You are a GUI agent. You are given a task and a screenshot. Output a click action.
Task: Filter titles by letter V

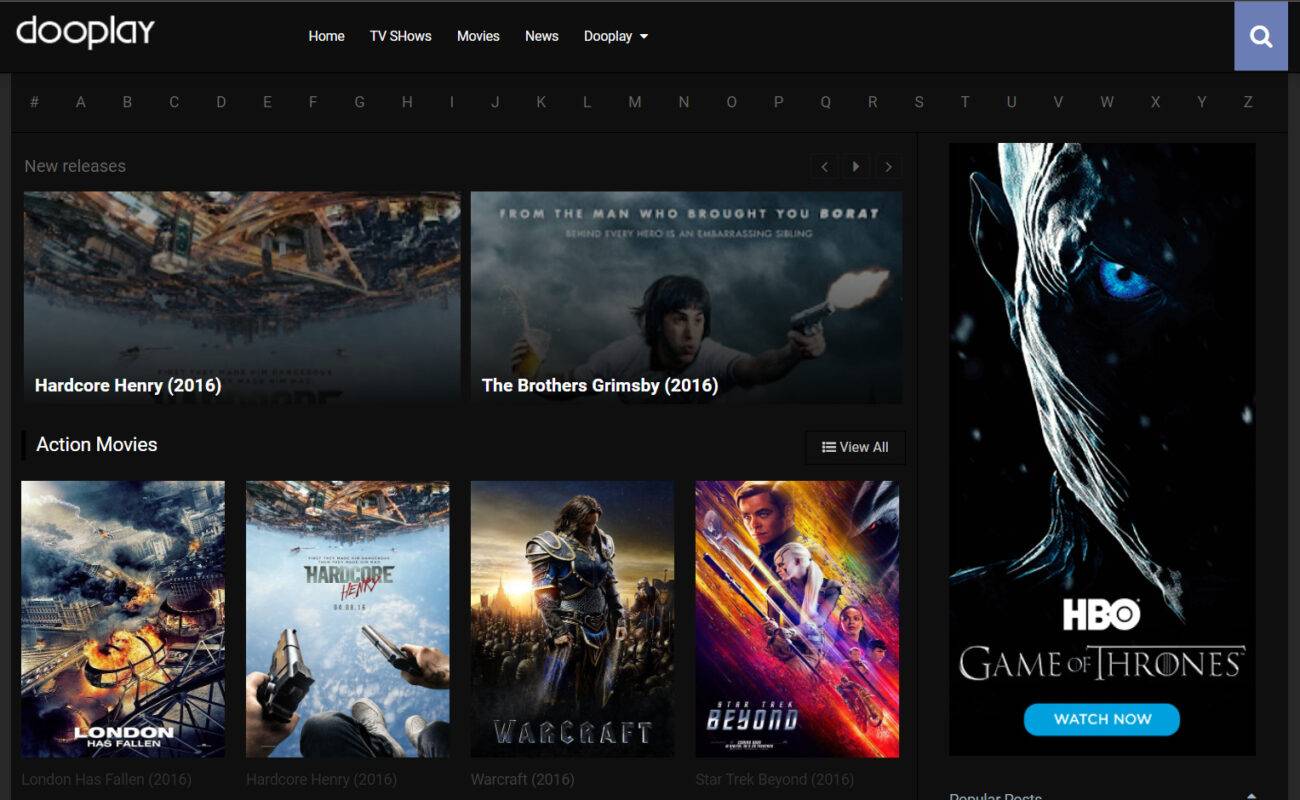pyautogui.click(x=1058, y=102)
